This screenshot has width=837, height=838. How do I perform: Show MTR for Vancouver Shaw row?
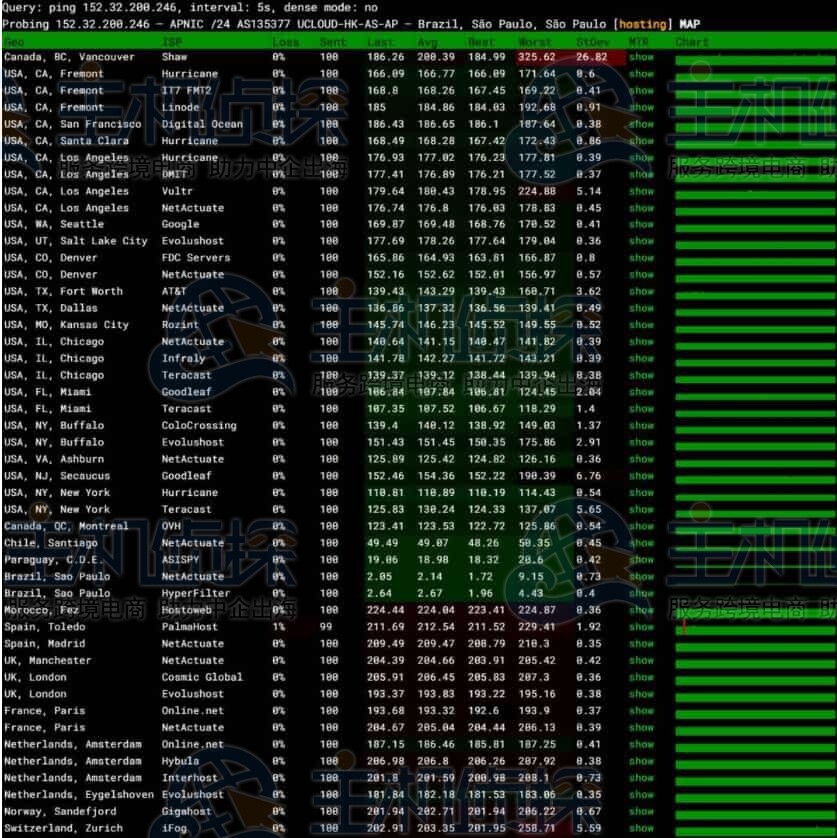point(641,57)
